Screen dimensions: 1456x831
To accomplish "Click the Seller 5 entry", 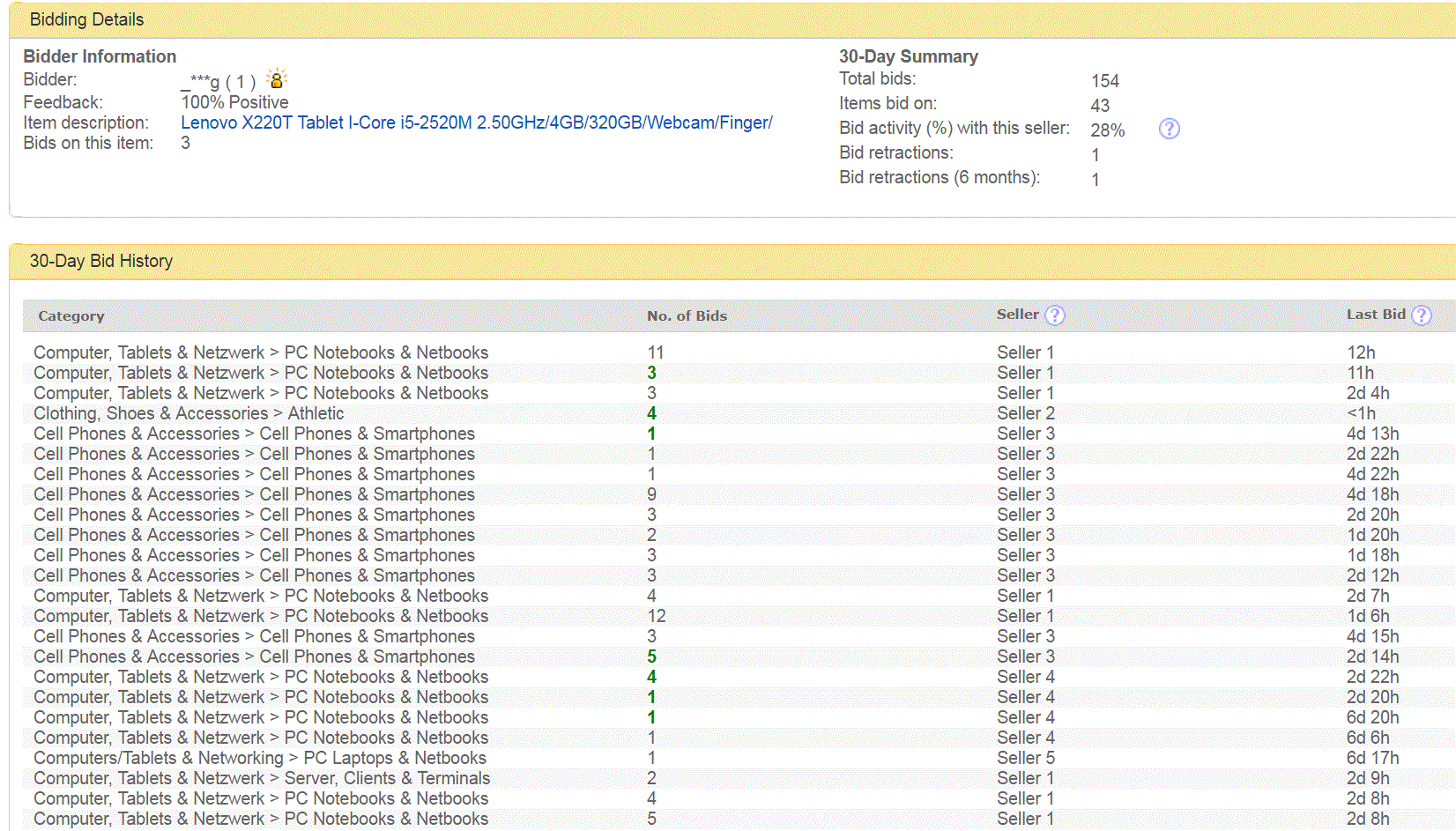I will (1025, 758).
